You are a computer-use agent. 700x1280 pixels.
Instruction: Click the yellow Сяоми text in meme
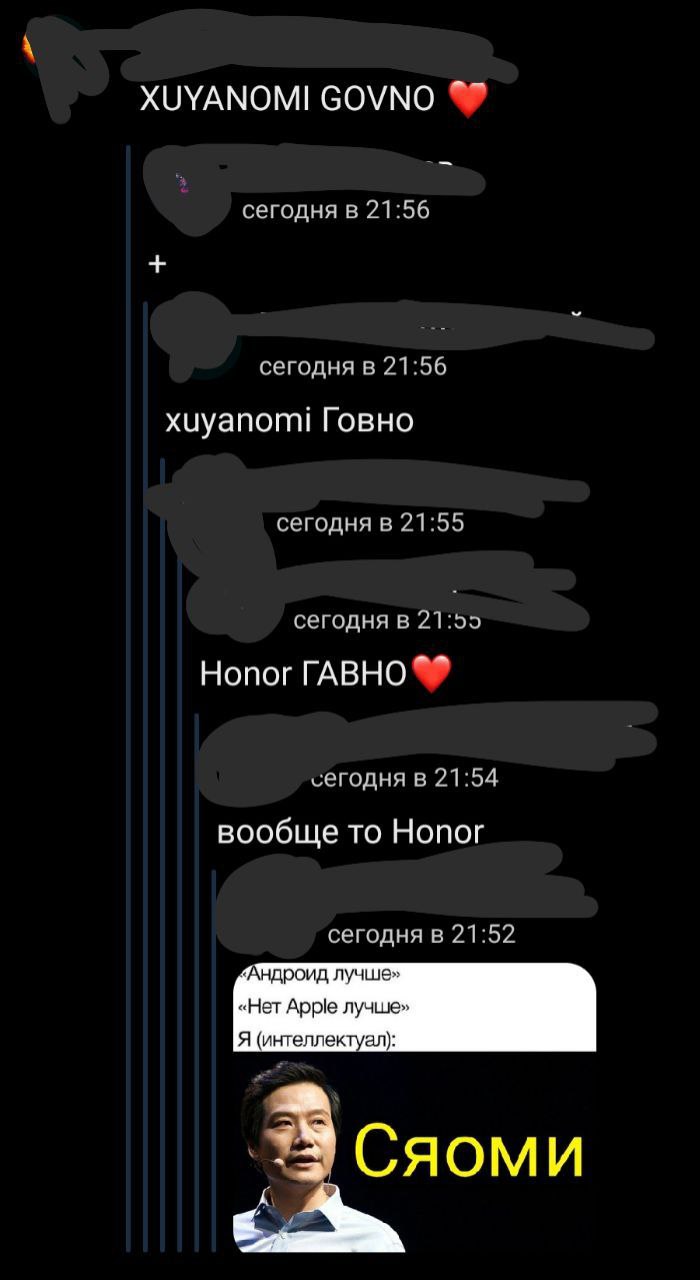coord(469,1153)
